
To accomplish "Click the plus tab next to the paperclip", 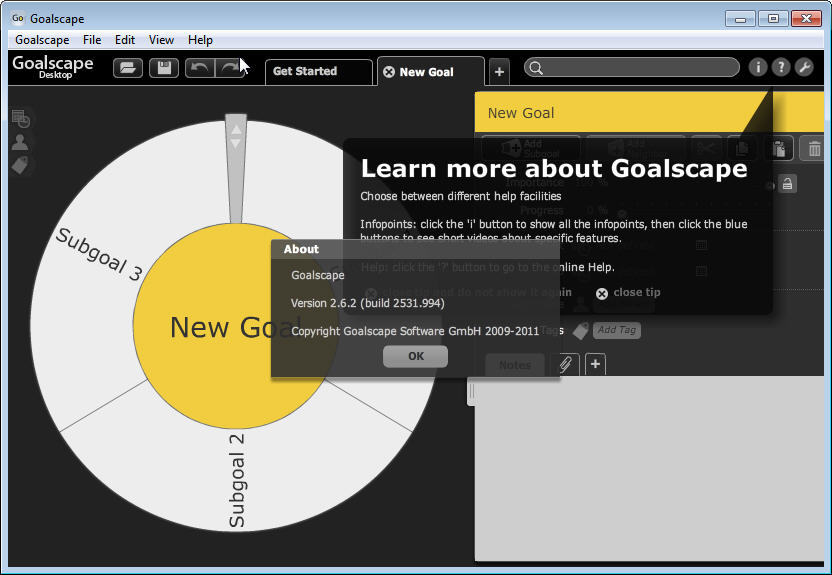I will [595, 364].
